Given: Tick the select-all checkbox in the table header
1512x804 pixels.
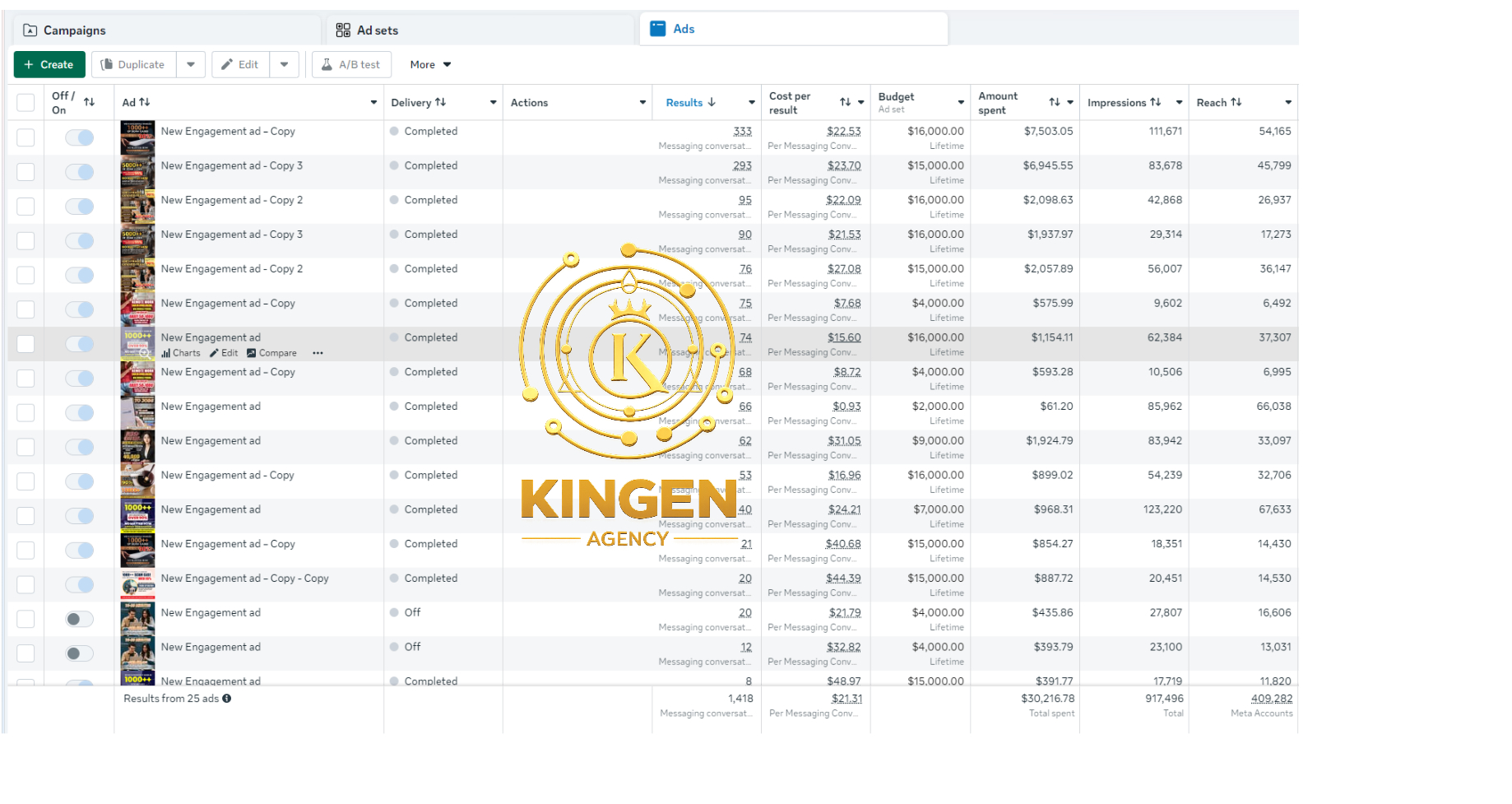Looking at the screenshot, I should pos(26,103).
